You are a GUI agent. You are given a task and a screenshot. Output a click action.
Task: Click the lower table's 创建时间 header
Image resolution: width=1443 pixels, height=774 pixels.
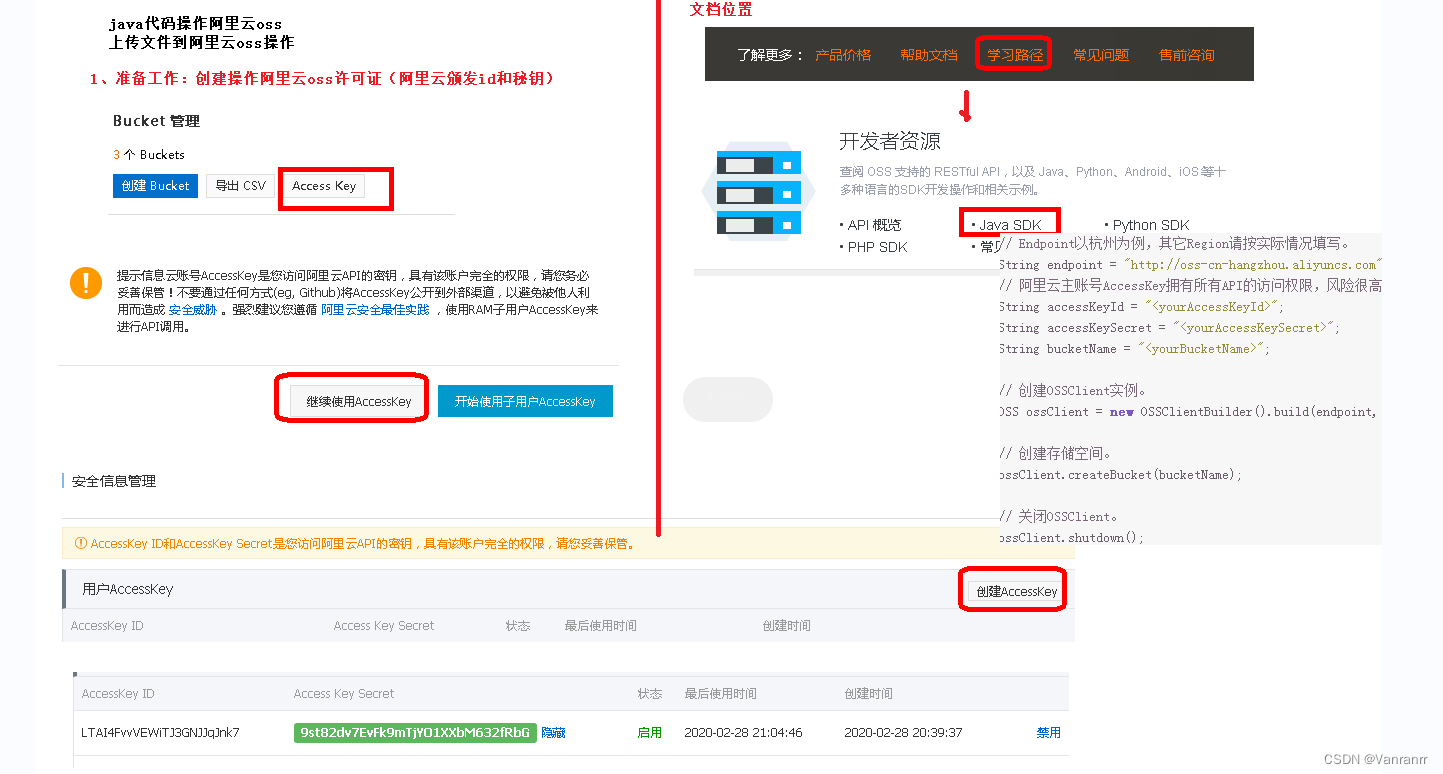(869, 694)
